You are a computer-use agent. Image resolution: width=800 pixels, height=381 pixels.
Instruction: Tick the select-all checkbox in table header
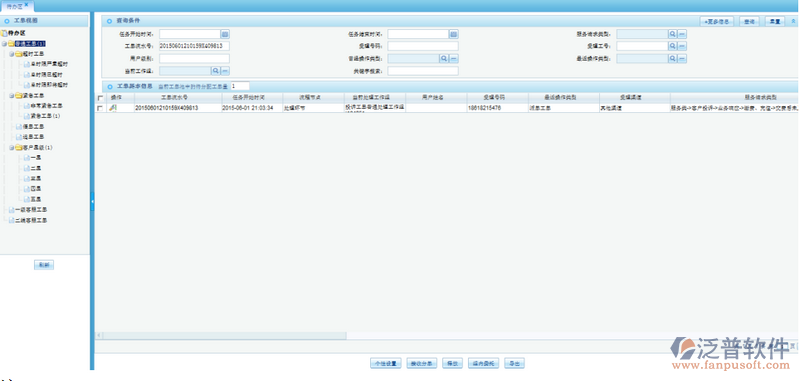coord(99,97)
